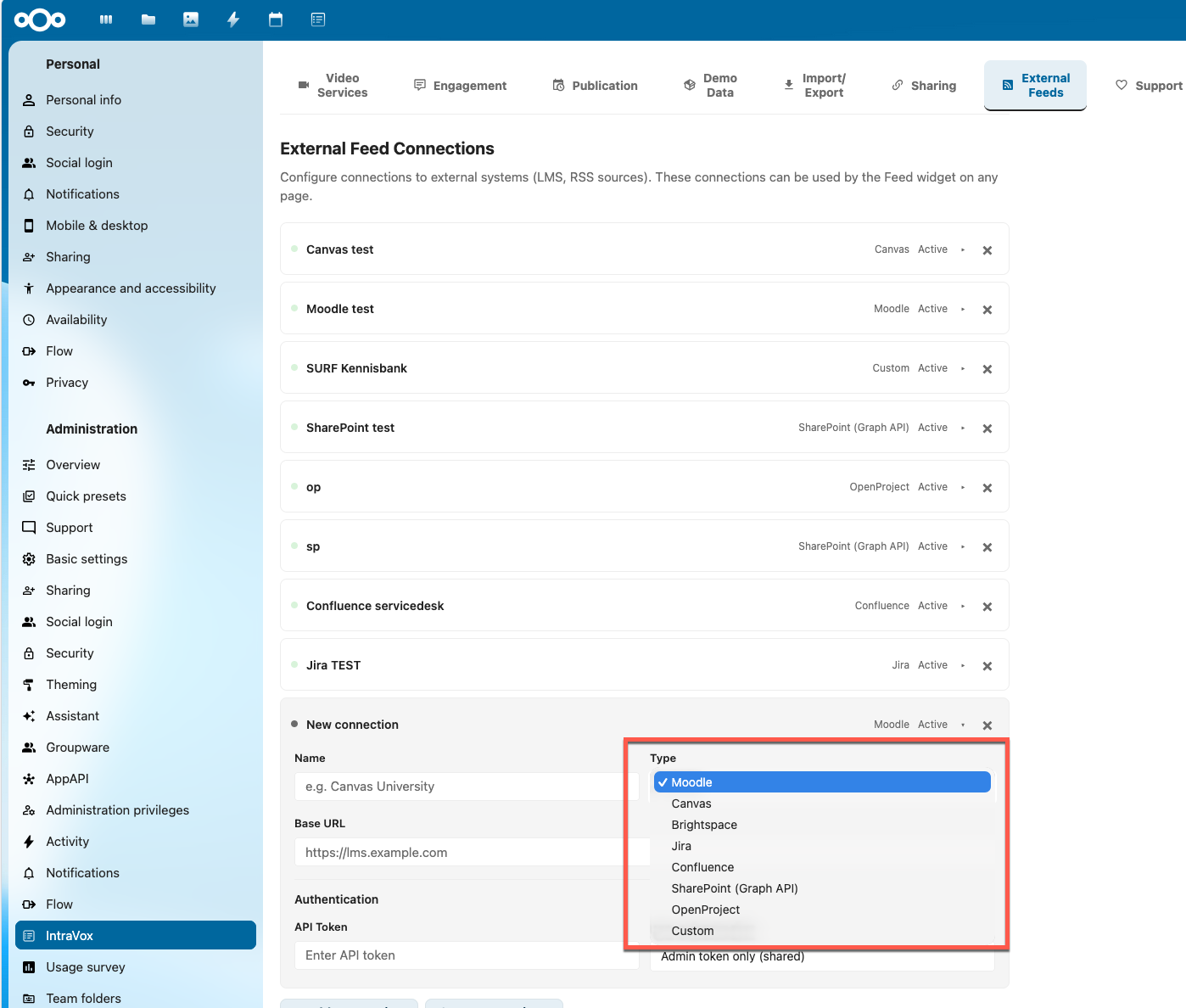1186x1008 pixels.
Task: Select the checked Moodle type option
Action: [x=822, y=782]
